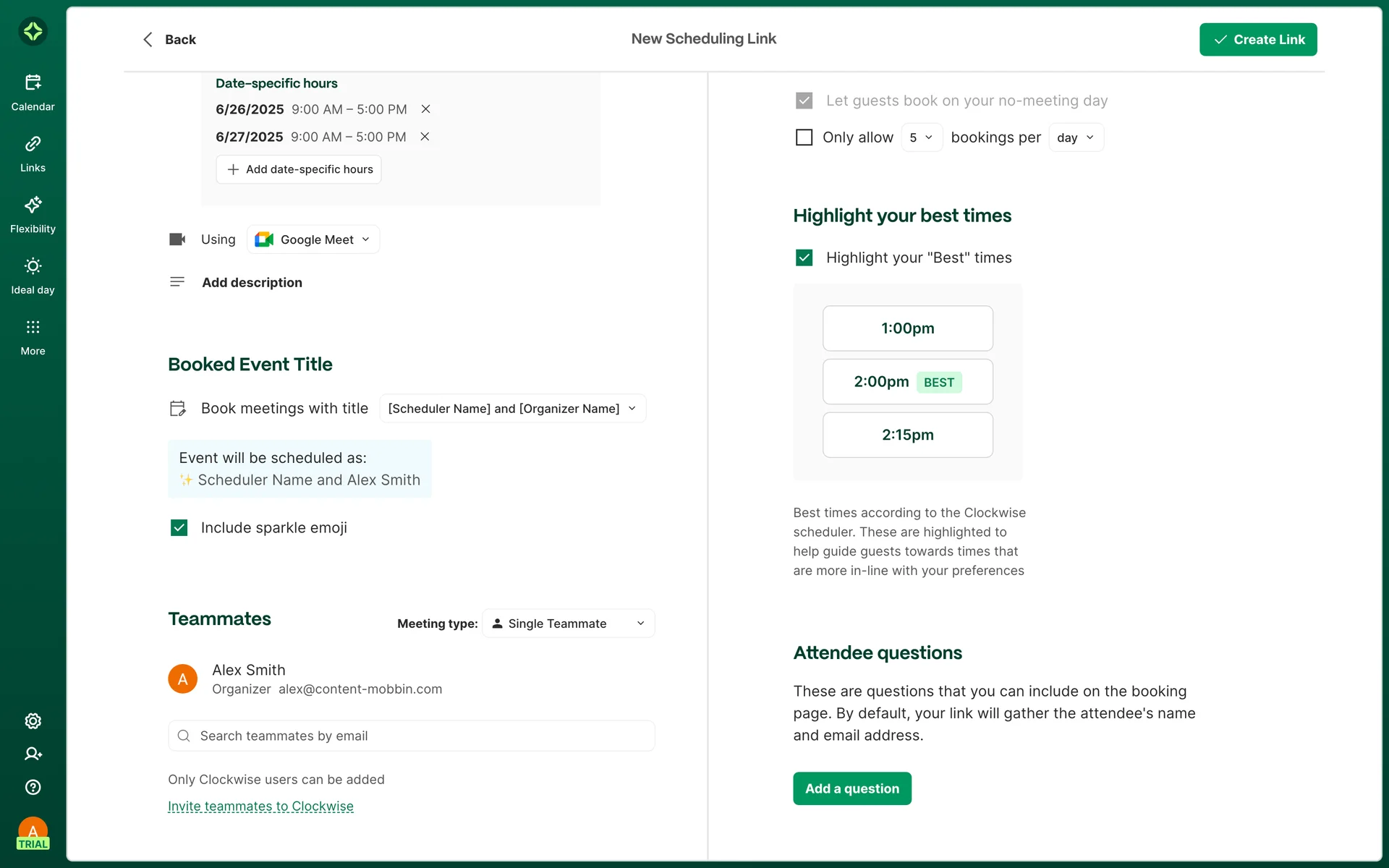Open the bookings per day dropdown

coord(1075,137)
